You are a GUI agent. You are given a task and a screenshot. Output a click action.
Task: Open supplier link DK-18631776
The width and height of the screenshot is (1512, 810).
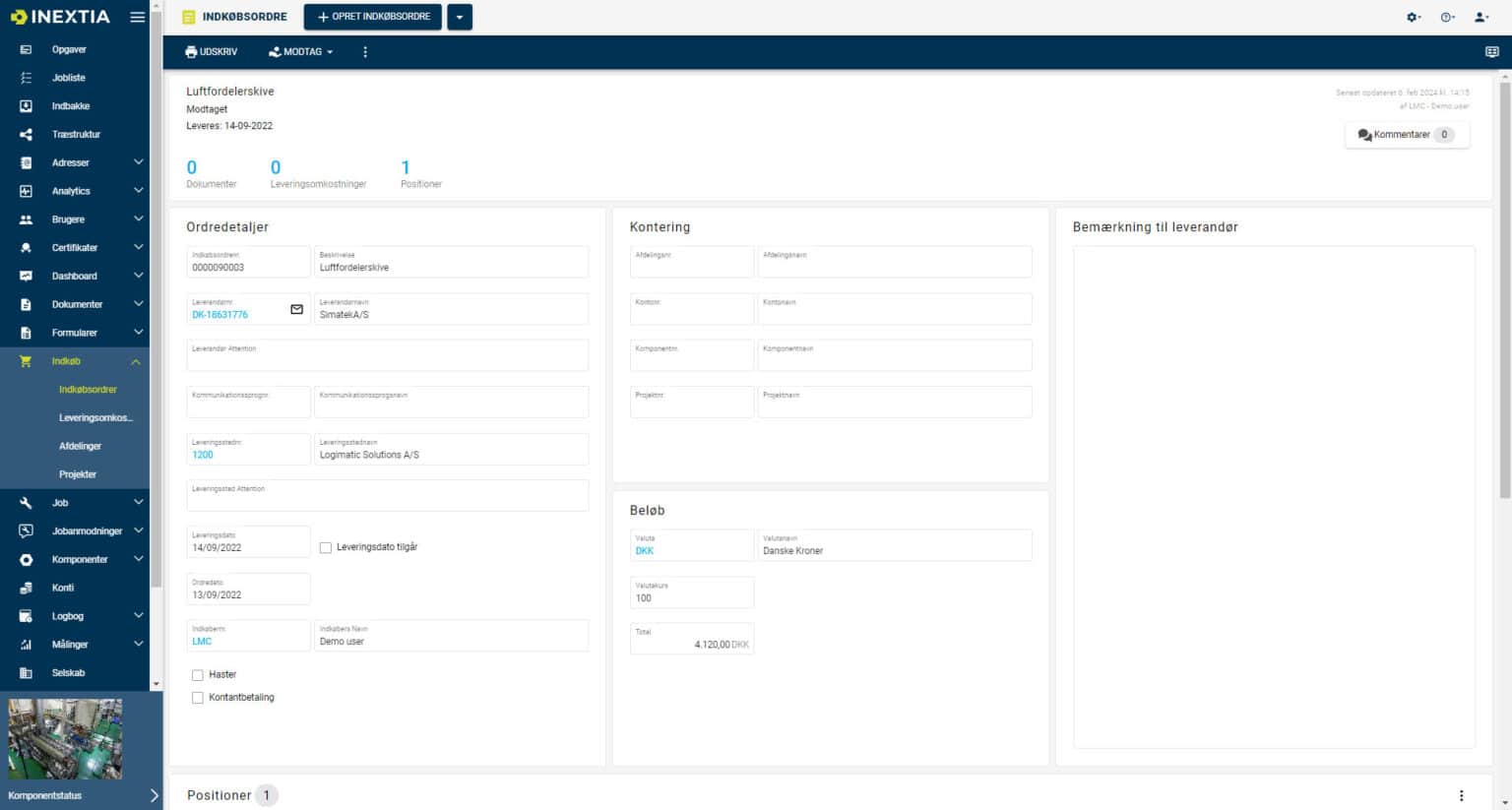click(220, 315)
